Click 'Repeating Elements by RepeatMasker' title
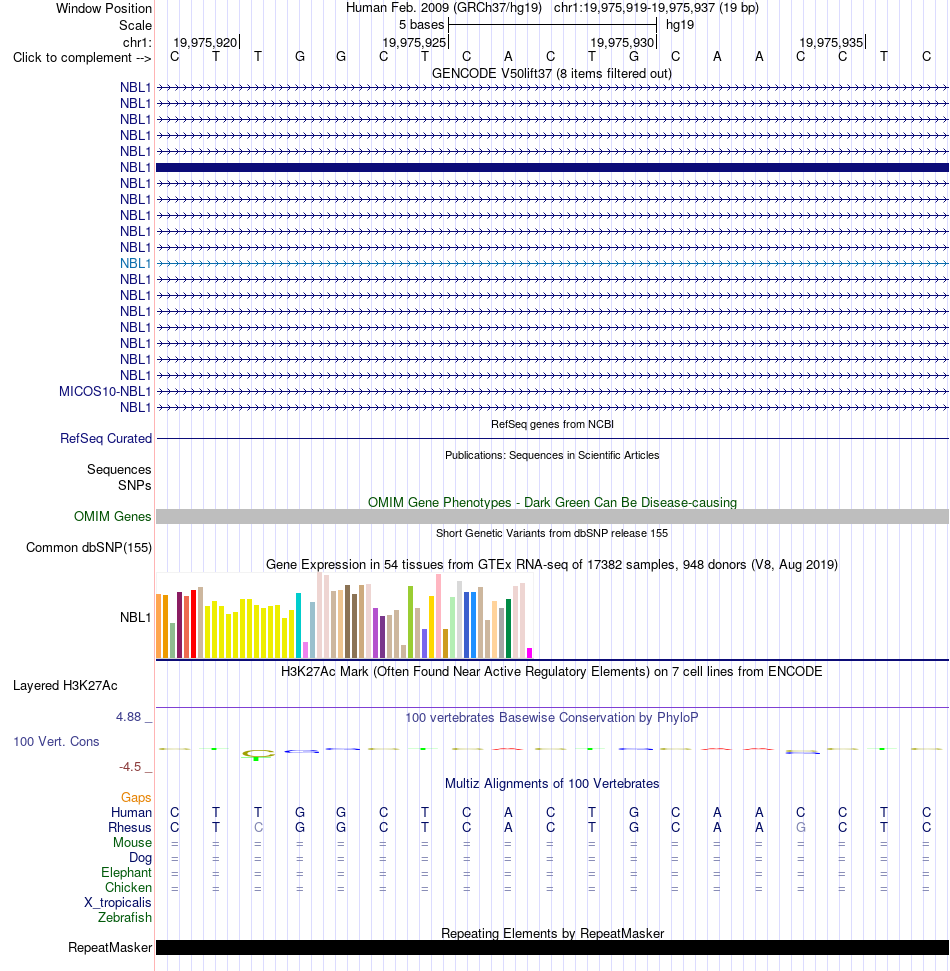The width and height of the screenshot is (950, 971). tap(552, 933)
